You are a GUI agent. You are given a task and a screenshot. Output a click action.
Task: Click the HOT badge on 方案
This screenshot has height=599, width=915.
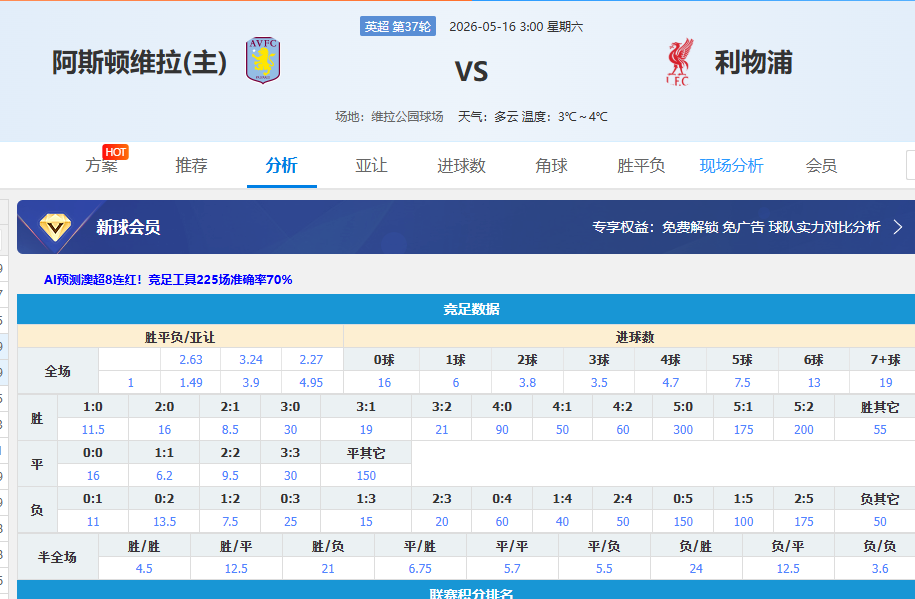point(116,152)
